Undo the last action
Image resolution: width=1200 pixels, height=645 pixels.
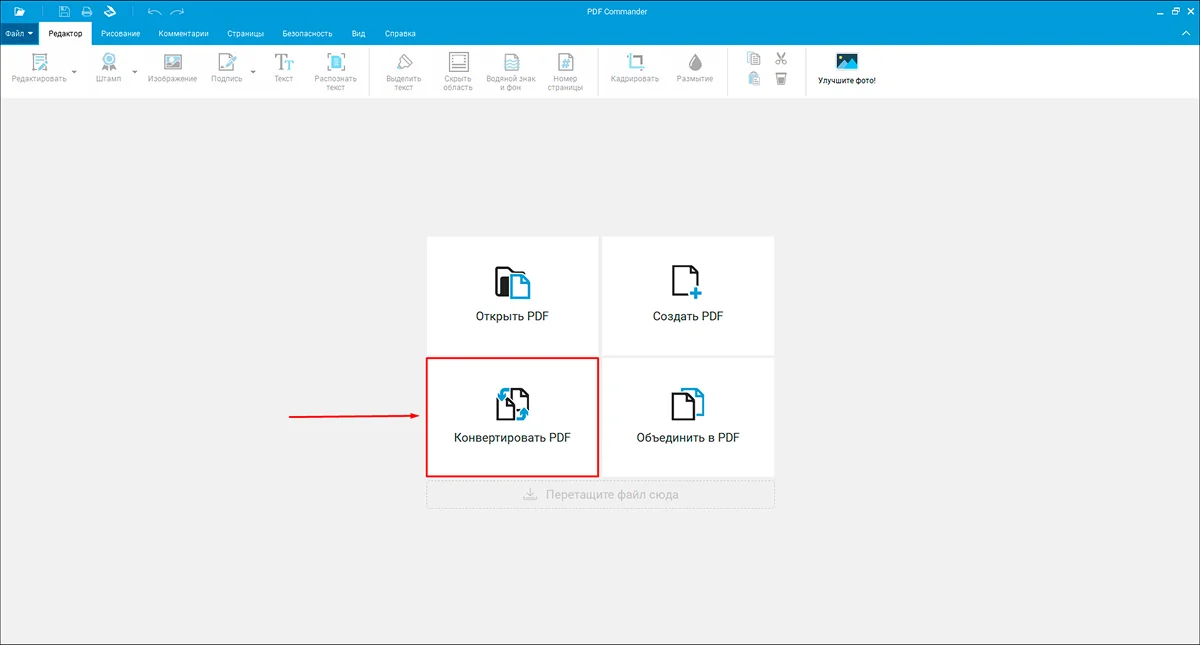tap(153, 11)
